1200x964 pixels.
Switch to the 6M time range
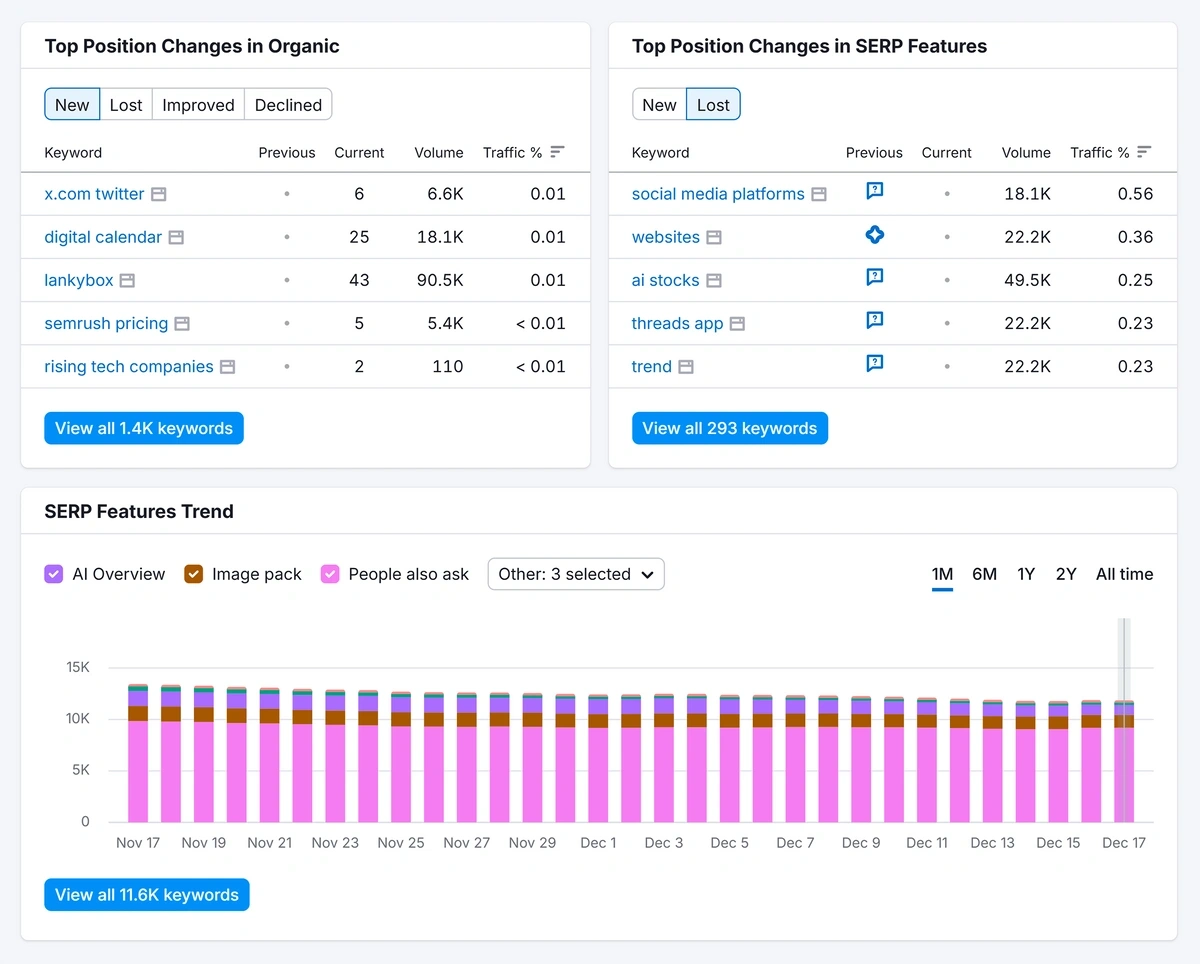984,574
